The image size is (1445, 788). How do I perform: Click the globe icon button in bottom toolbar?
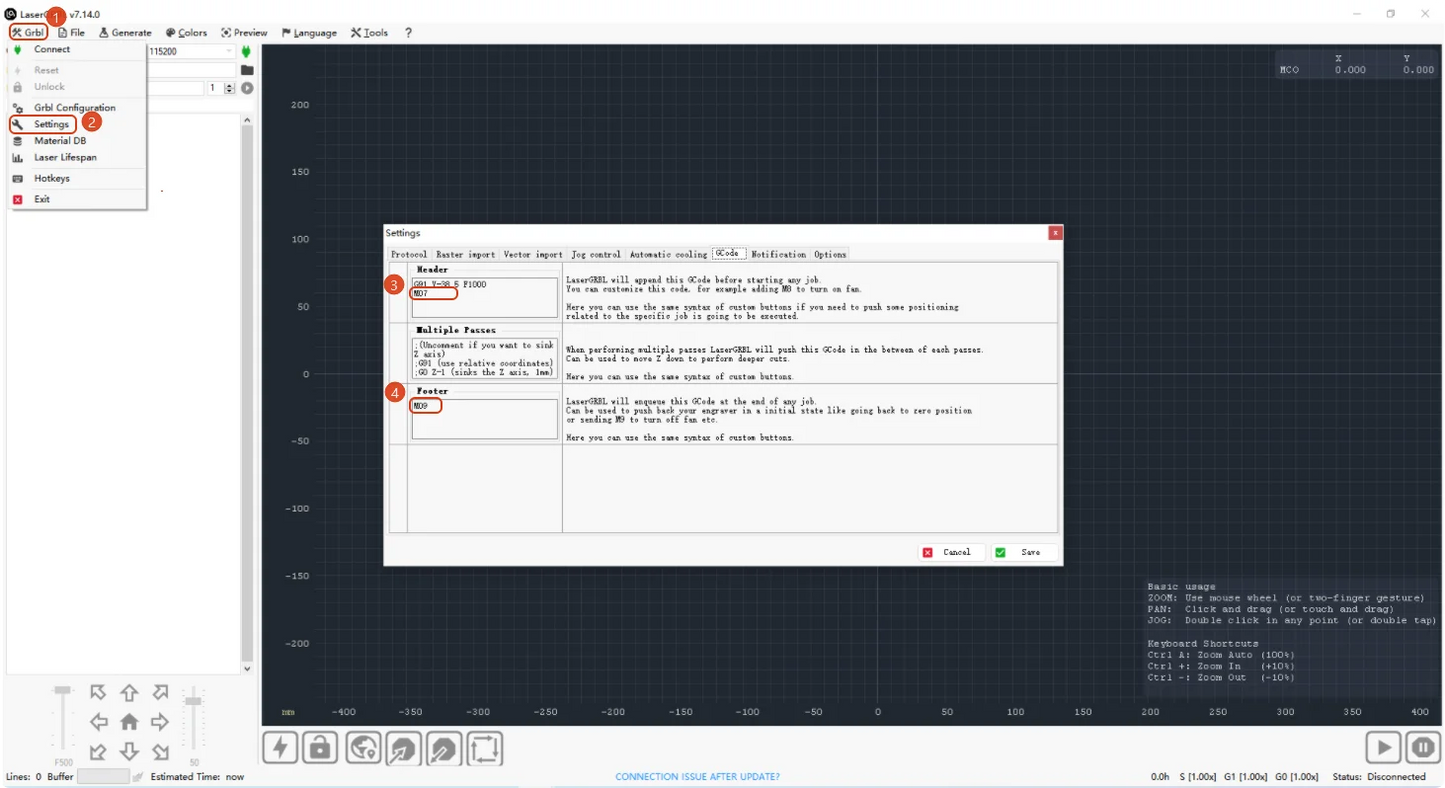click(x=363, y=748)
